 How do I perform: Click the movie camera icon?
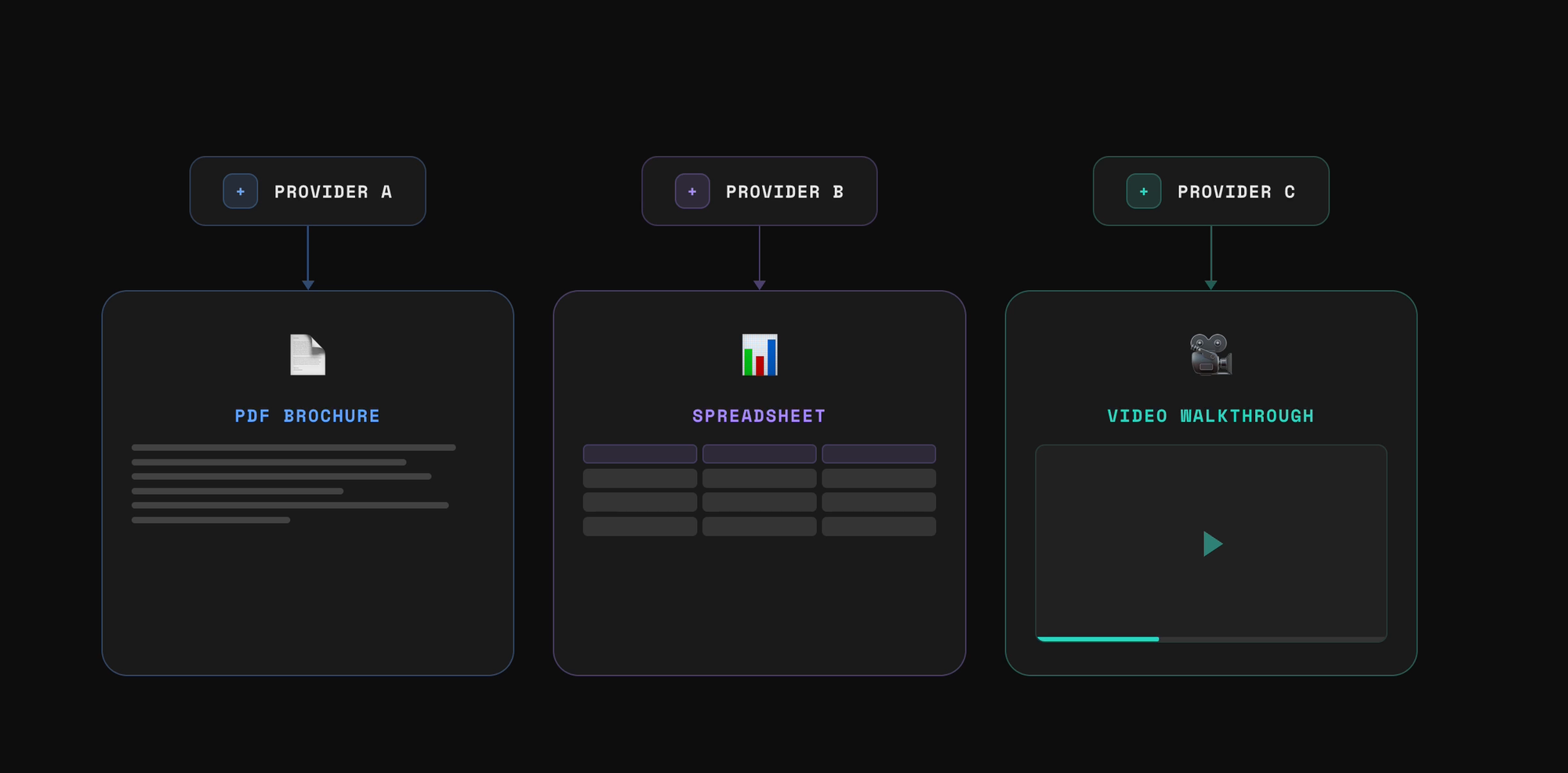pyautogui.click(x=1210, y=355)
